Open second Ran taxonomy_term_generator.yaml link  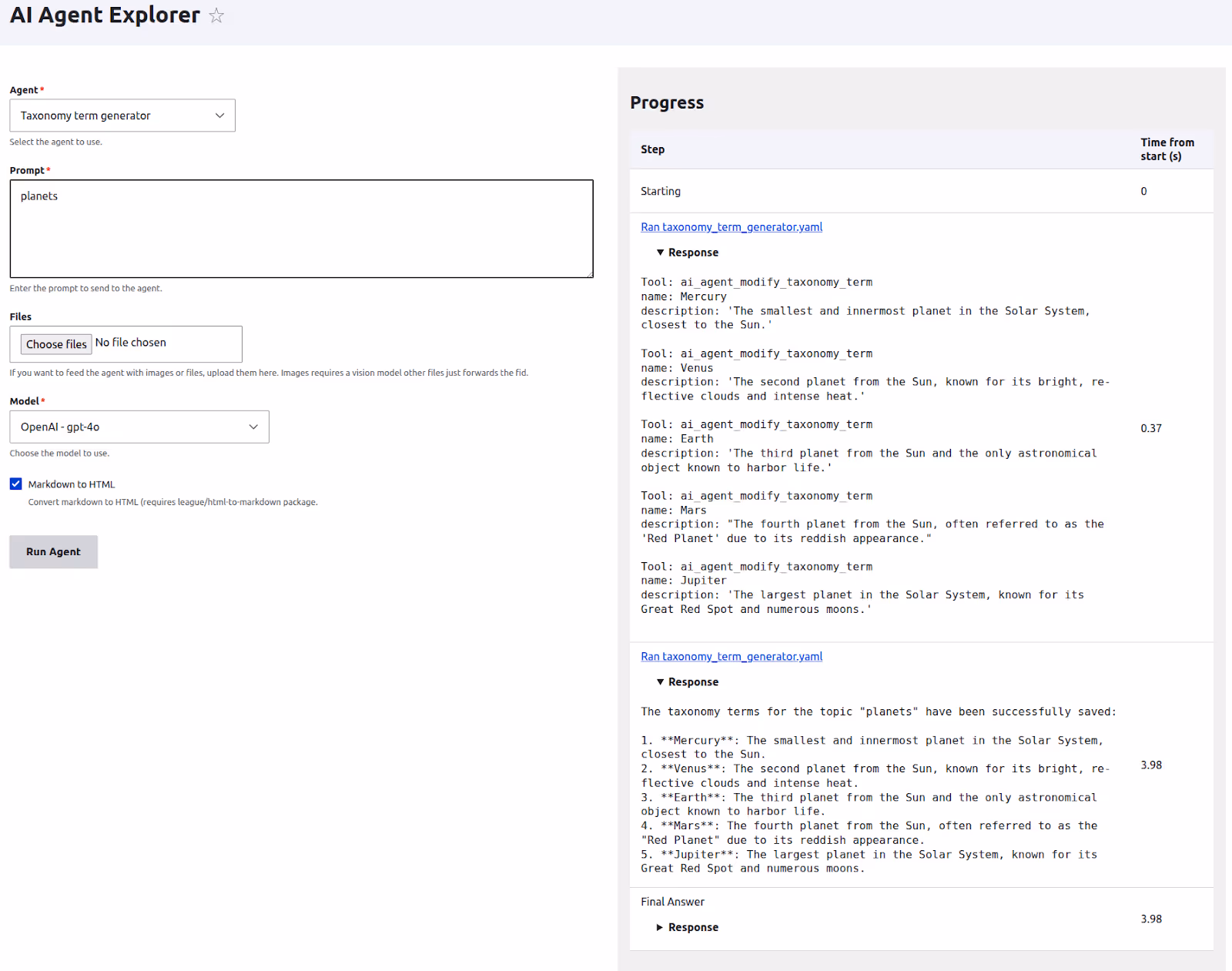click(x=731, y=657)
